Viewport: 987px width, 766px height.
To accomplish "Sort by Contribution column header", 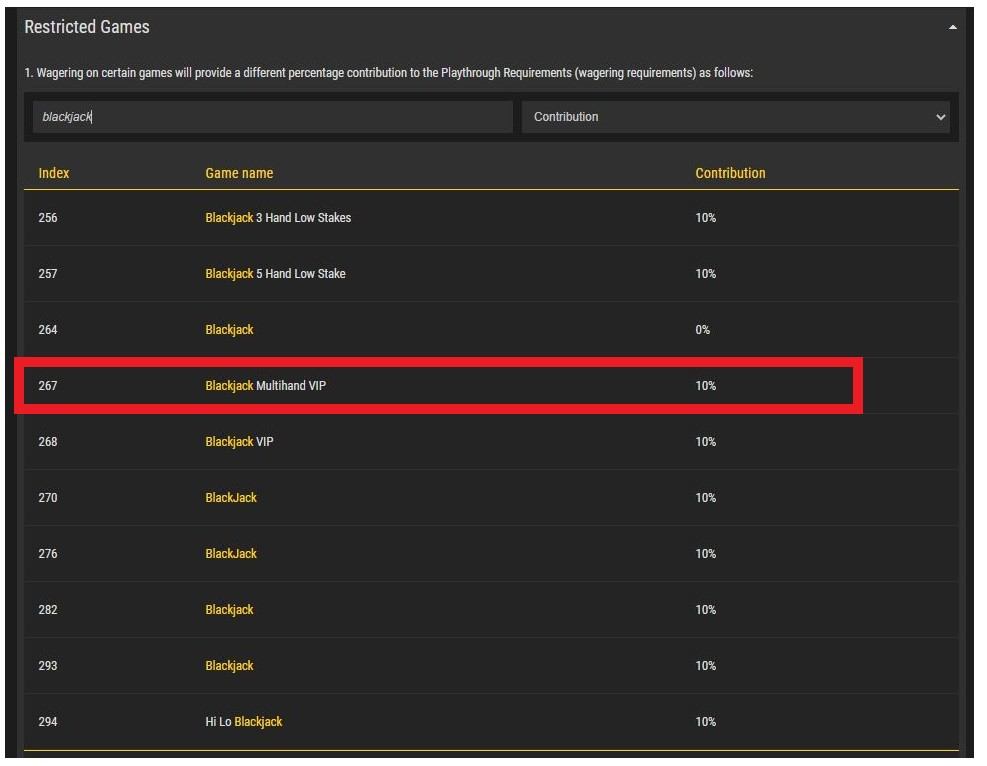I will pyautogui.click(x=730, y=173).
